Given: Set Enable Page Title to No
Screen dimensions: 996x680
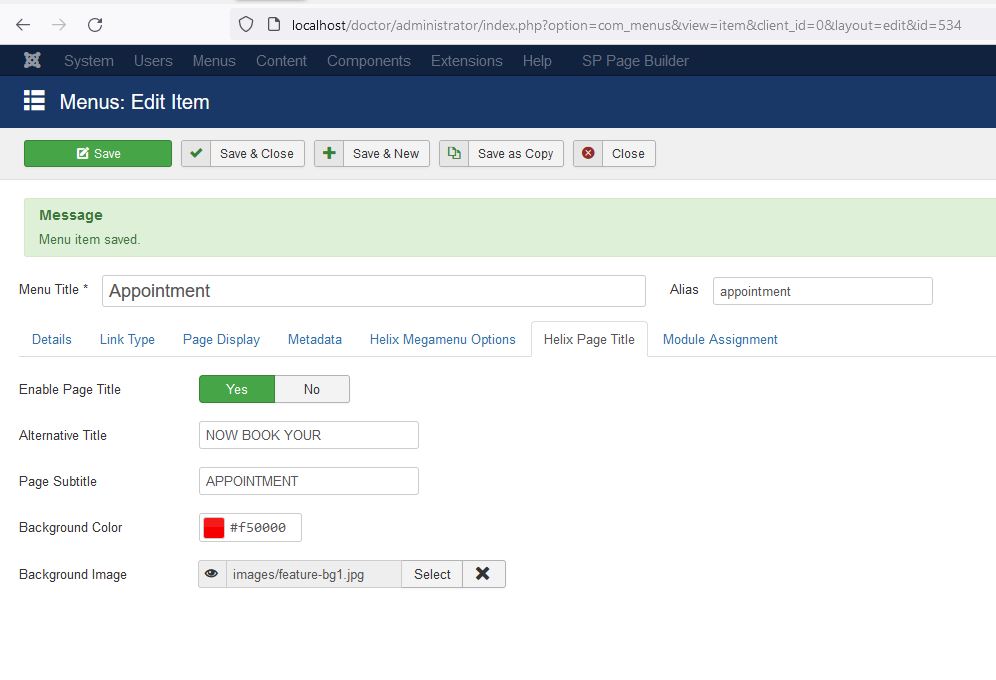Looking at the screenshot, I should tap(312, 389).
